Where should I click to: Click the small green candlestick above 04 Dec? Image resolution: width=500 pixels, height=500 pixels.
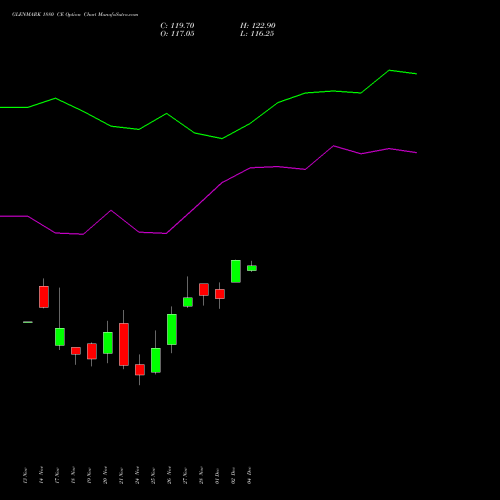point(252,268)
